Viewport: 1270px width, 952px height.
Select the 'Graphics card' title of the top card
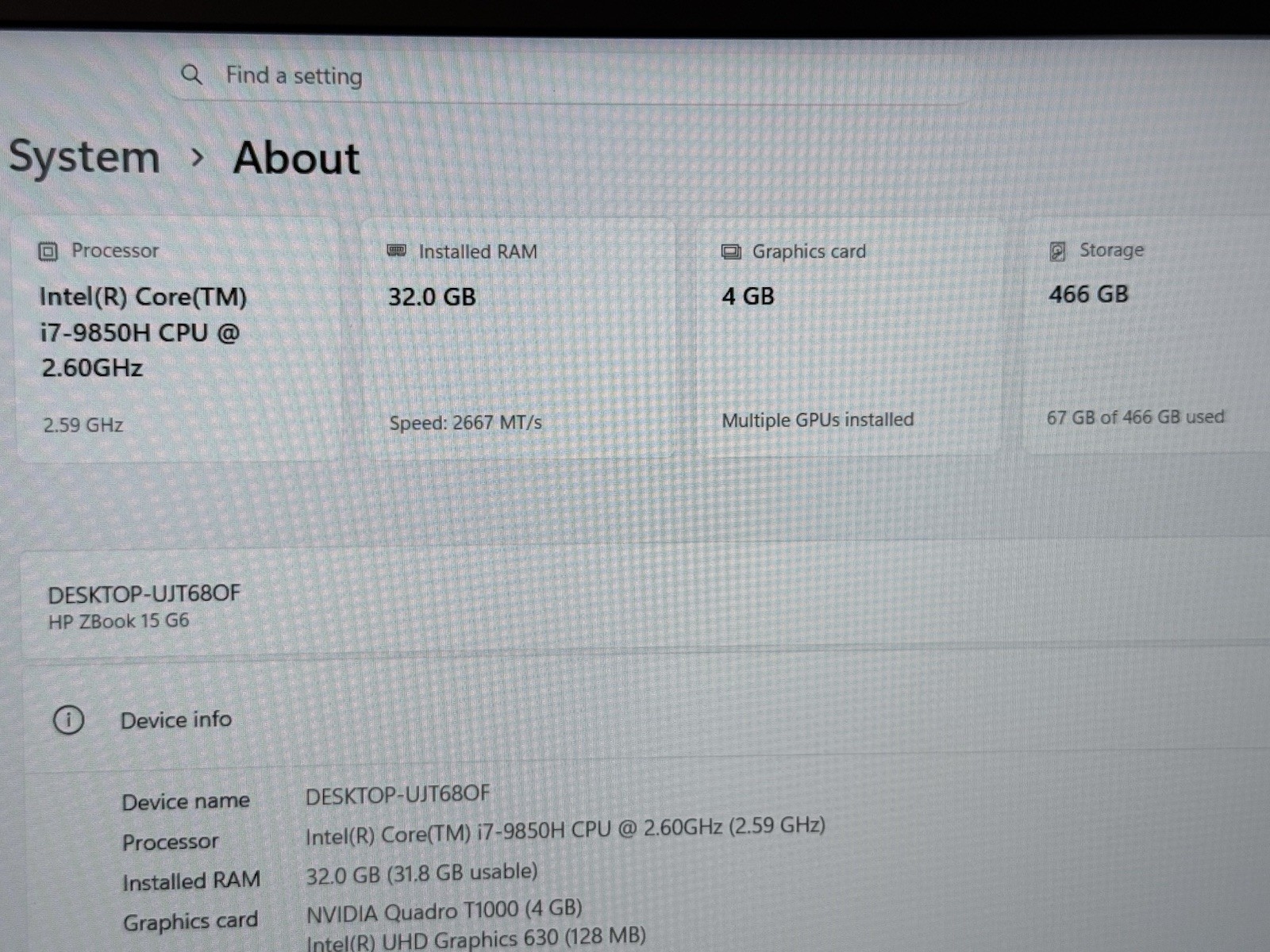coord(809,251)
